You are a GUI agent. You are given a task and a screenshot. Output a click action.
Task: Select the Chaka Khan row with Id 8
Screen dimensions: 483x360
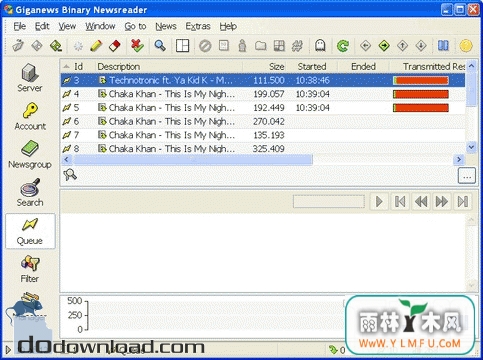tap(263, 148)
